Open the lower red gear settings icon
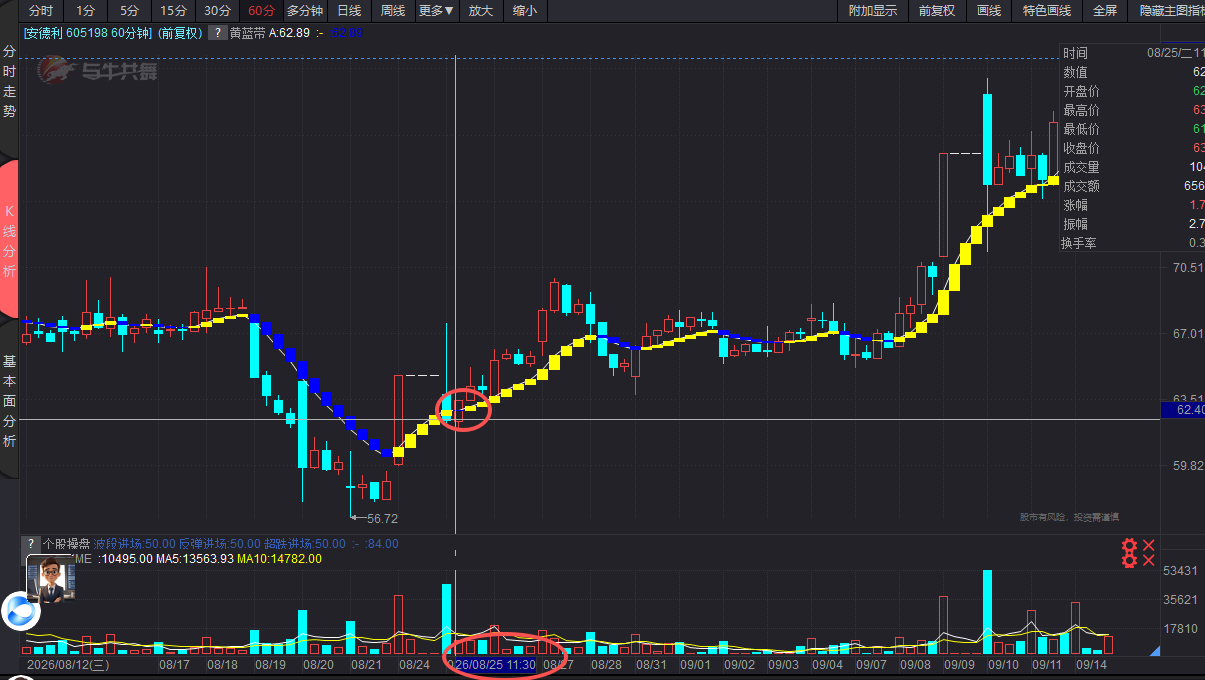This screenshot has width=1205, height=680. coord(1130,561)
